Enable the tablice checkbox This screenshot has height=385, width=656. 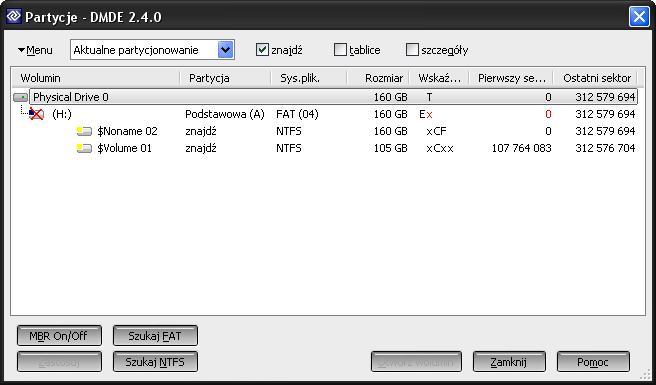click(x=340, y=50)
